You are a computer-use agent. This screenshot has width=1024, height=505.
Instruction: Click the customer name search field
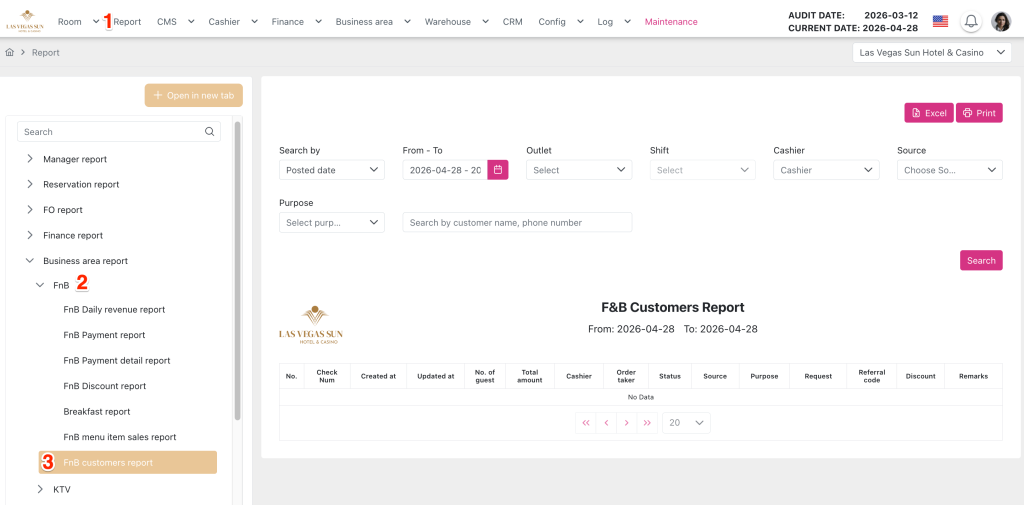[x=517, y=222]
